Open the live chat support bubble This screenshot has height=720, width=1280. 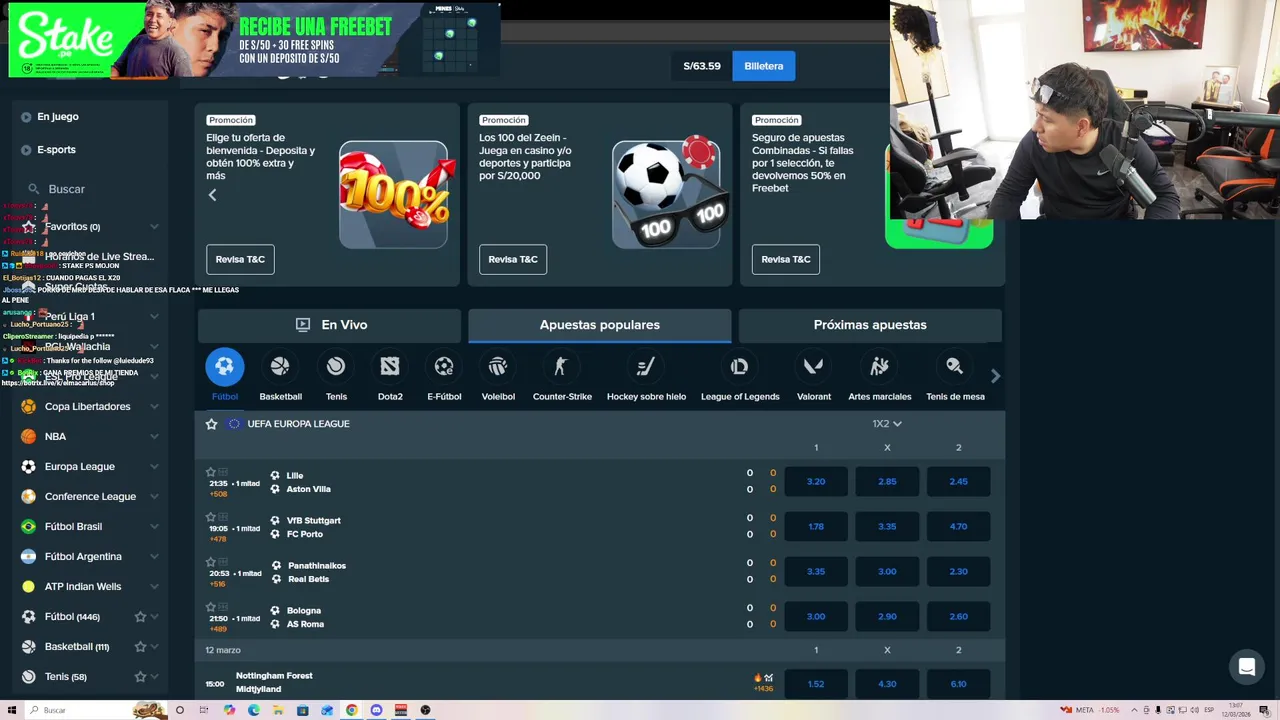tap(1246, 667)
